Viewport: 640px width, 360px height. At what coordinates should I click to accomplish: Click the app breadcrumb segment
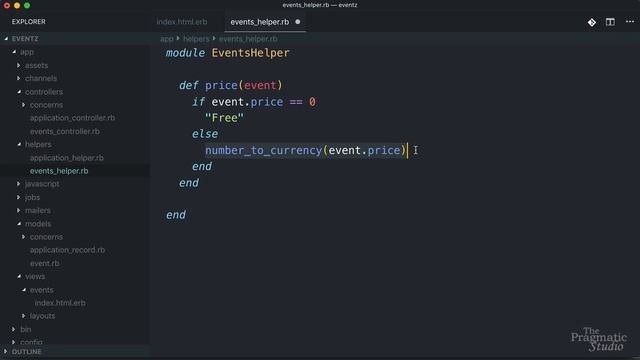point(167,39)
